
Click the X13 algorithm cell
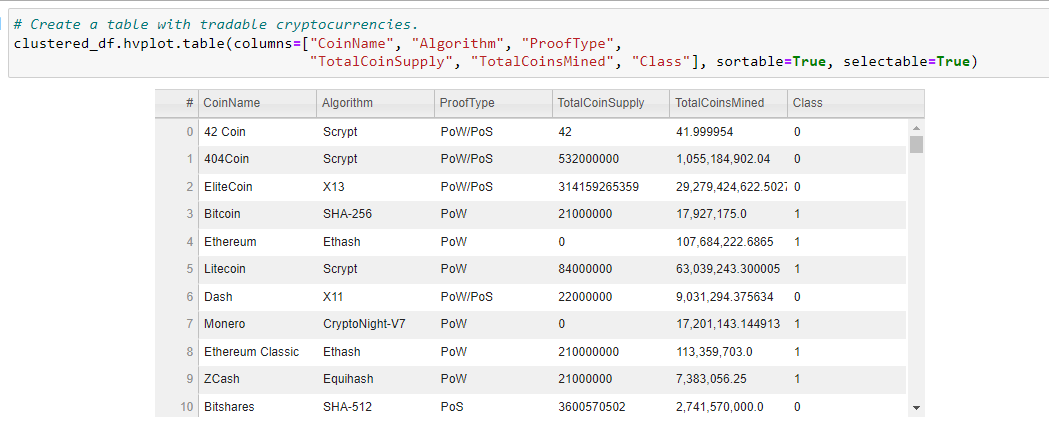click(x=375, y=187)
